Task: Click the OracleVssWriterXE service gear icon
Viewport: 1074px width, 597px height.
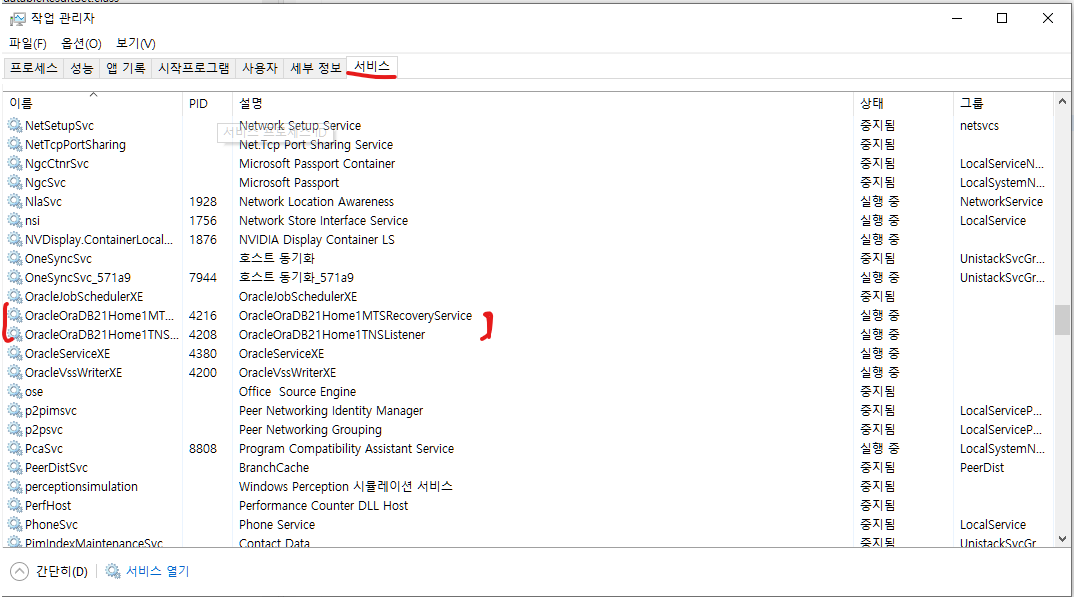Action: point(15,372)
